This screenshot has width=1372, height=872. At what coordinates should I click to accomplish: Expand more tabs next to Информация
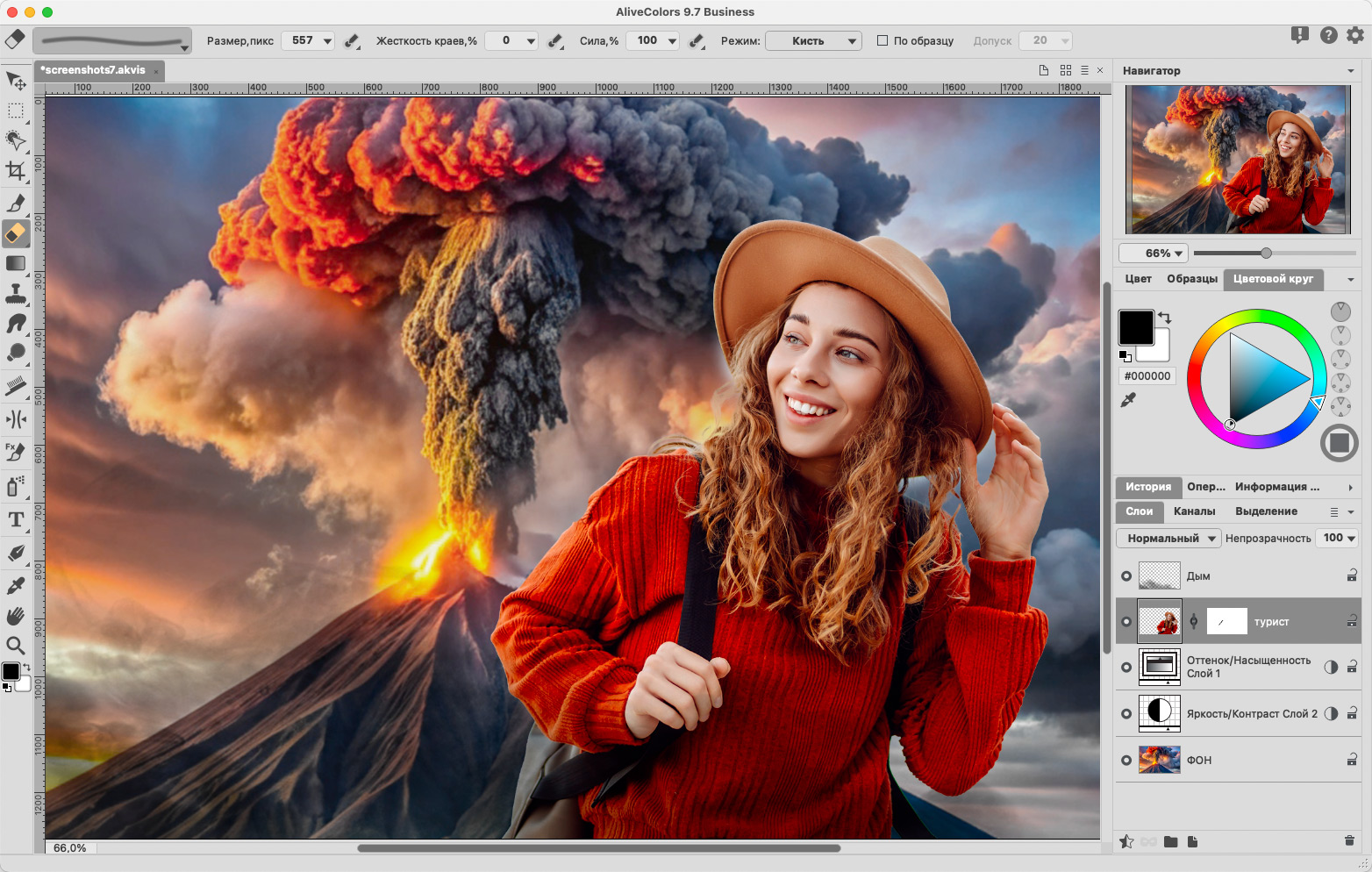point(1351,487)
